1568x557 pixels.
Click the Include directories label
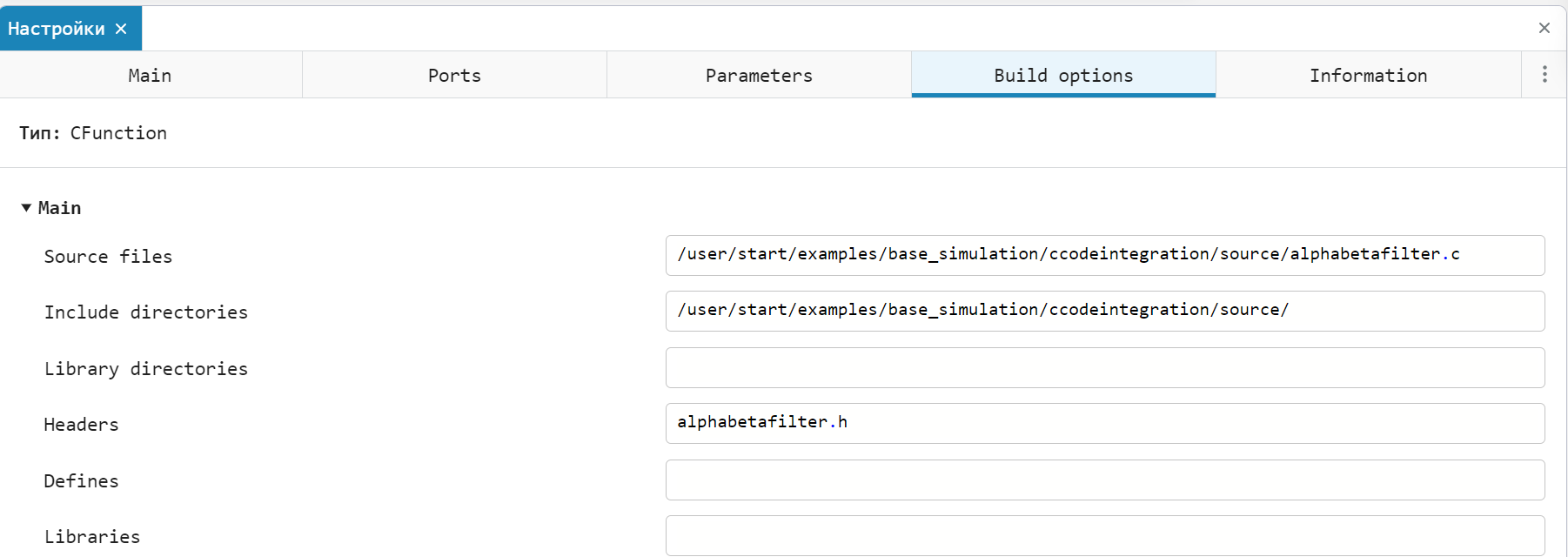(x=145, y=312)
